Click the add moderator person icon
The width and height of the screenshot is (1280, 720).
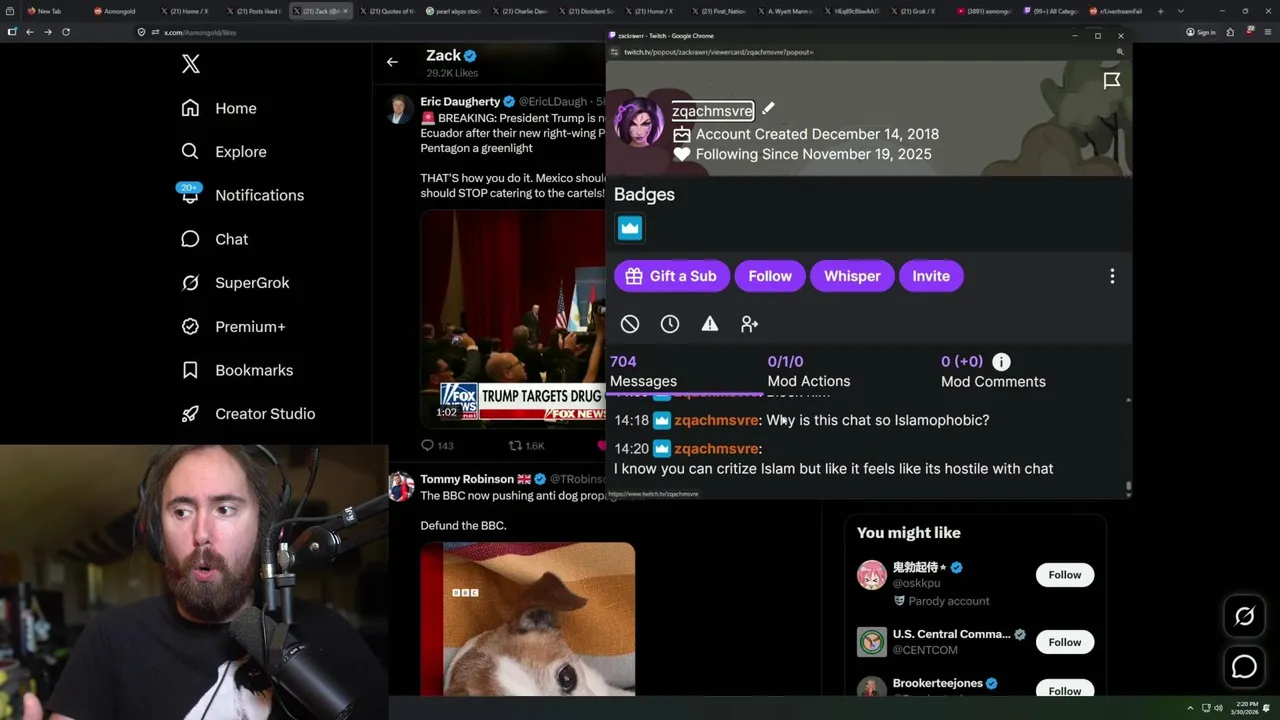point(750,324)
